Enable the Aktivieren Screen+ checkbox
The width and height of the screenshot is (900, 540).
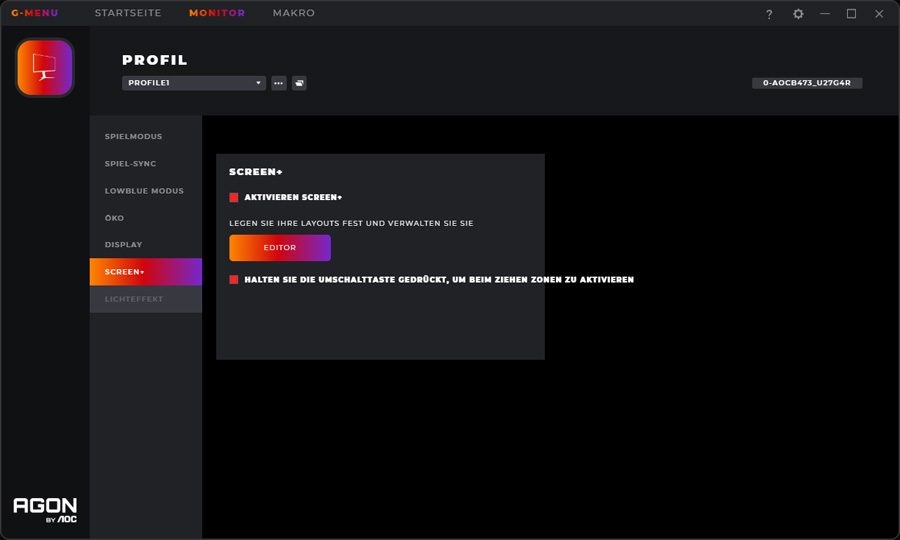234,198
